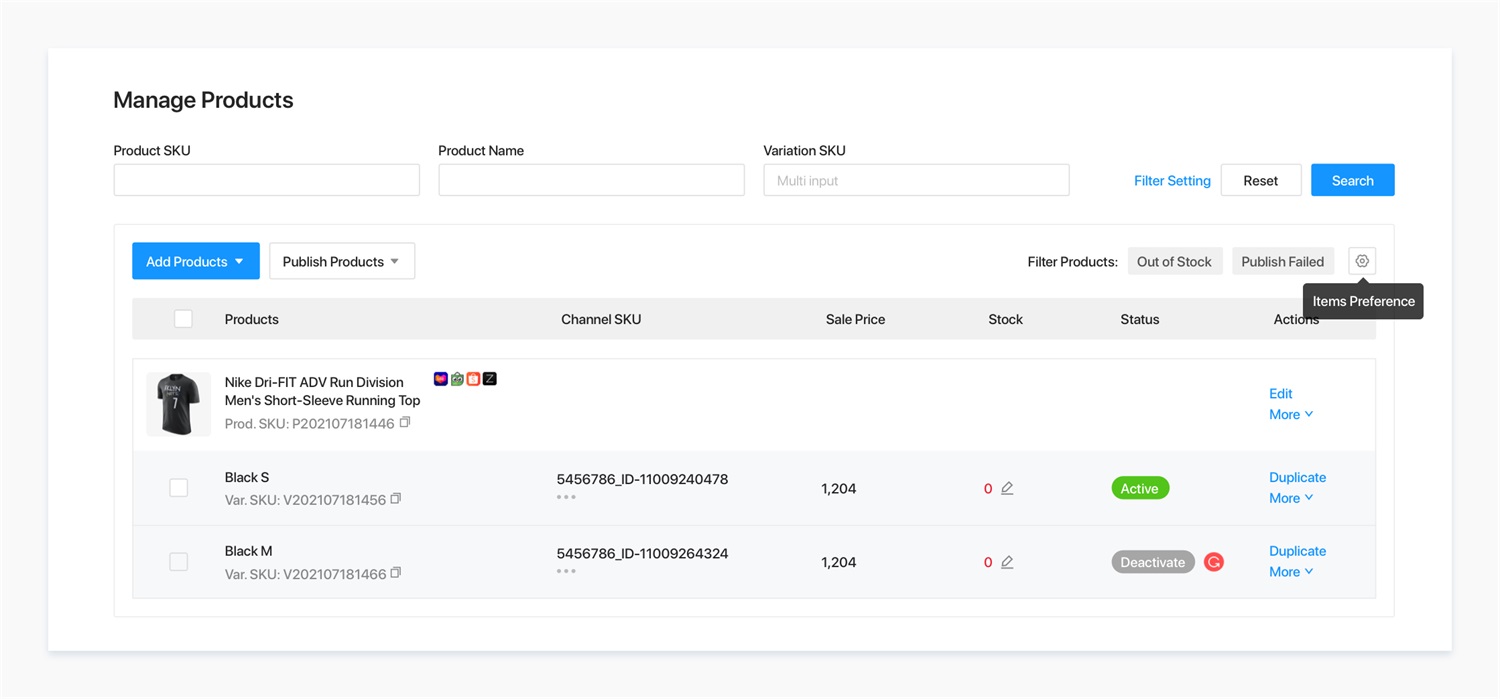Copy variation SKU V202107181466
This screenshot has width=1500, height=699.
[396, 573]
